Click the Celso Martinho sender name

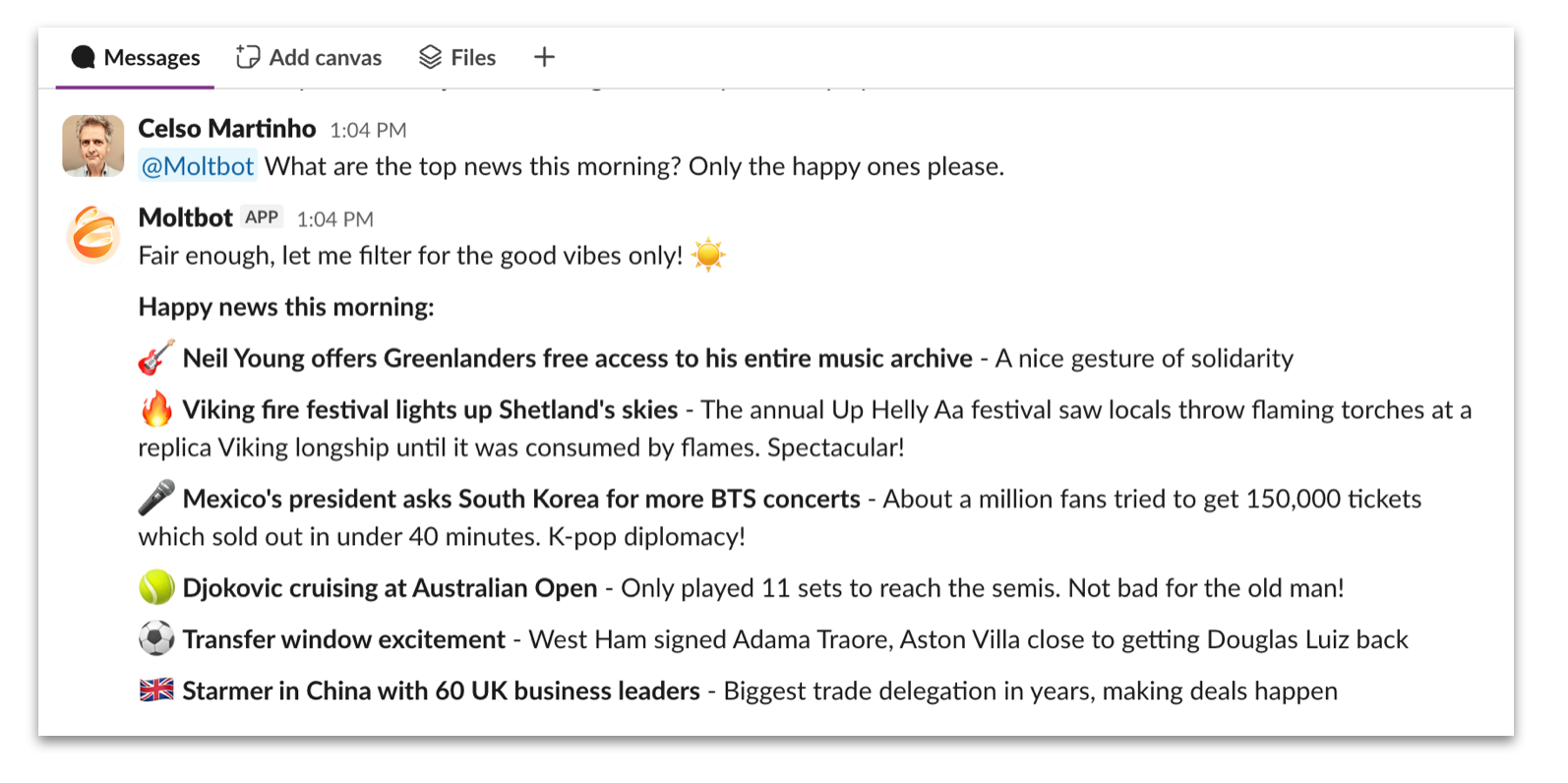tap(227, 129)
